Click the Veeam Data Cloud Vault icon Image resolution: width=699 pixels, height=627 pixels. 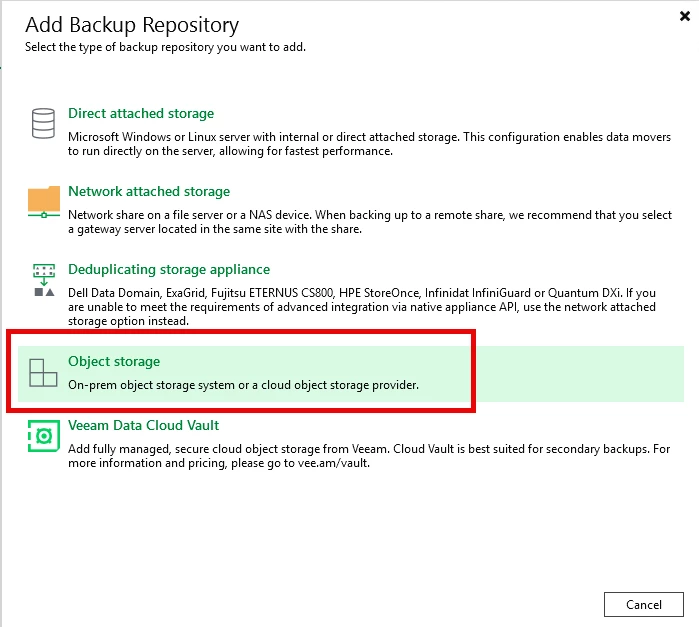tap(44, 436)
